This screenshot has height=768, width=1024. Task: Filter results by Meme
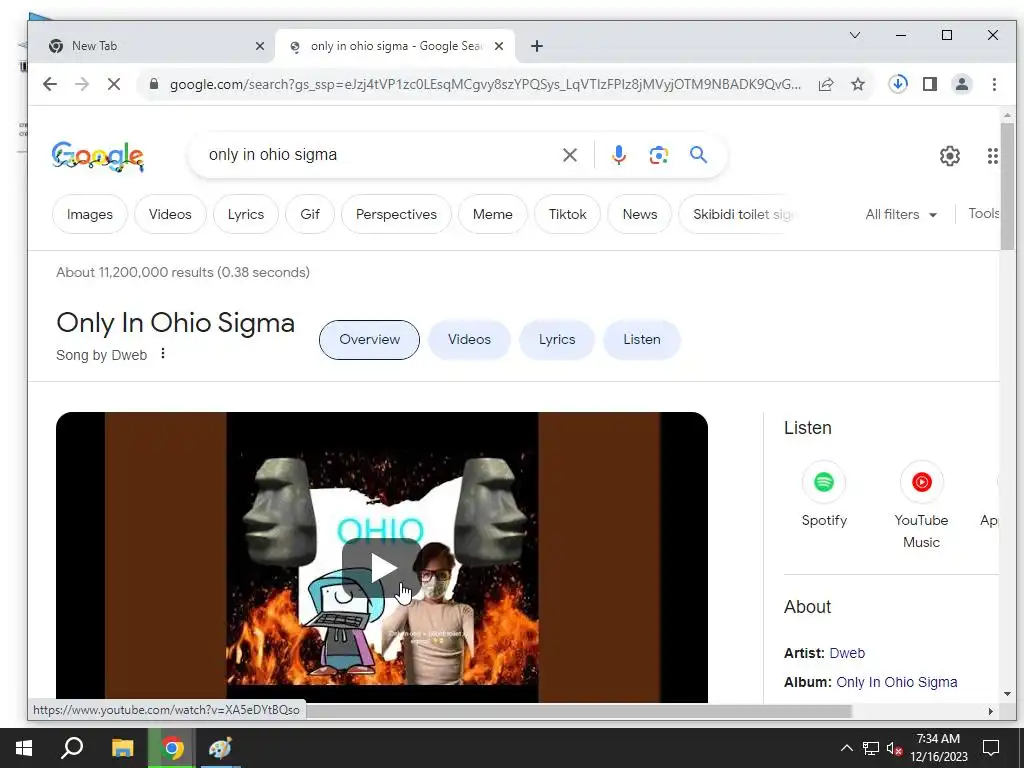tap(492, 214)
